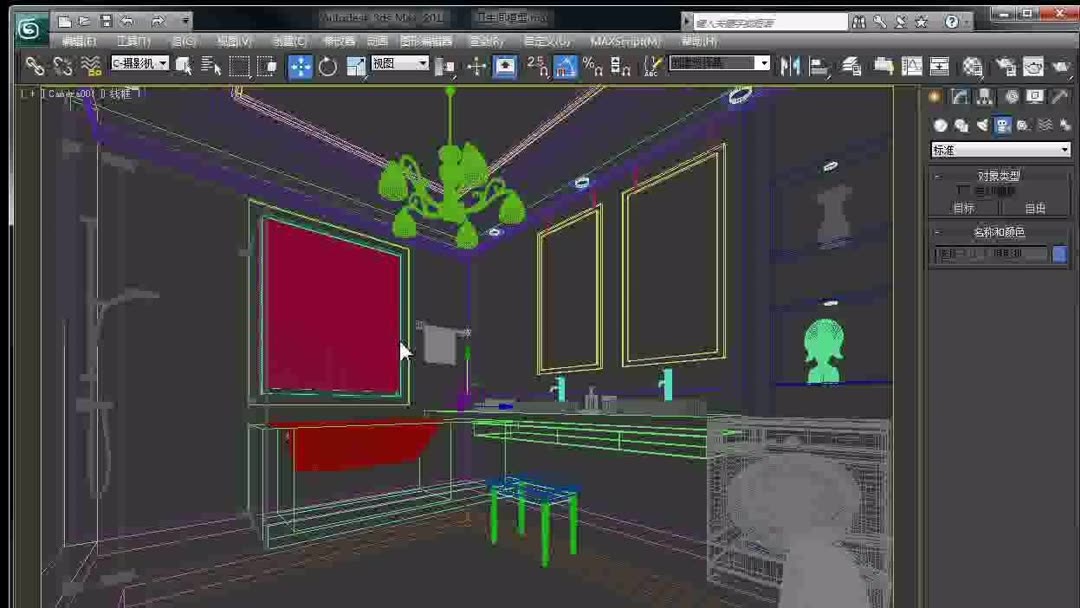Switch to the Geometry category in Create panel
1080x608 pixels.
pos(940,125)
